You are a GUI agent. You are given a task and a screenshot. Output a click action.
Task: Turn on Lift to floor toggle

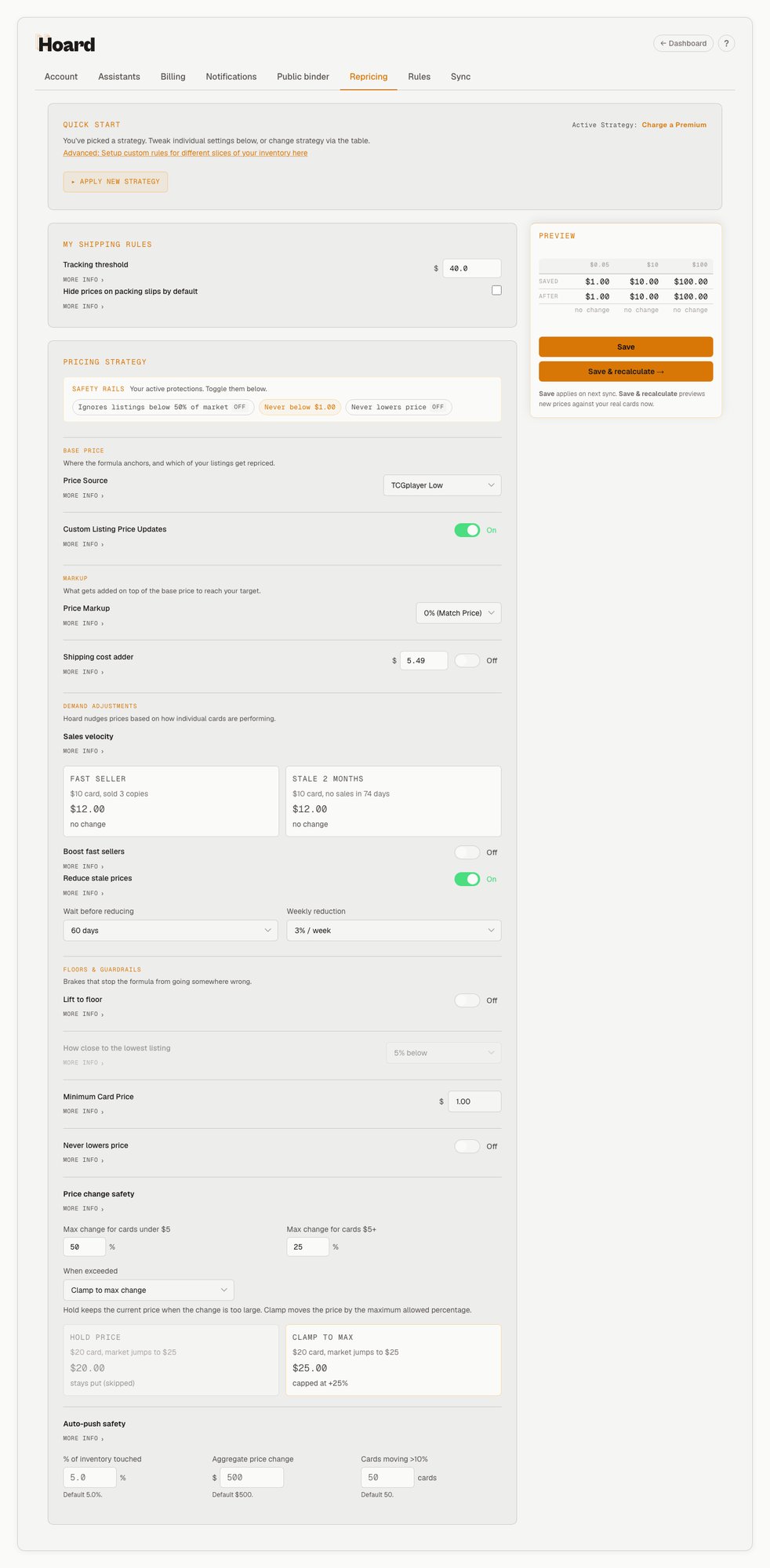pos(467,1000)
